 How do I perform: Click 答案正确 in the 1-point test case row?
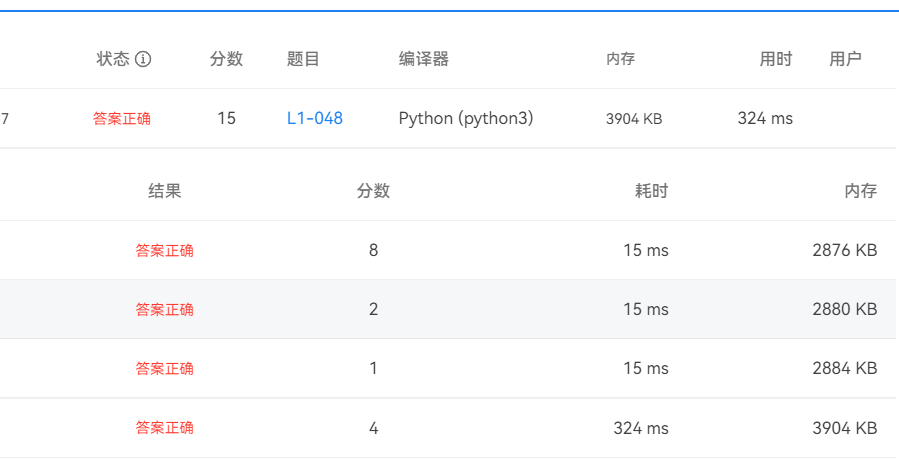tap(165, 368)
